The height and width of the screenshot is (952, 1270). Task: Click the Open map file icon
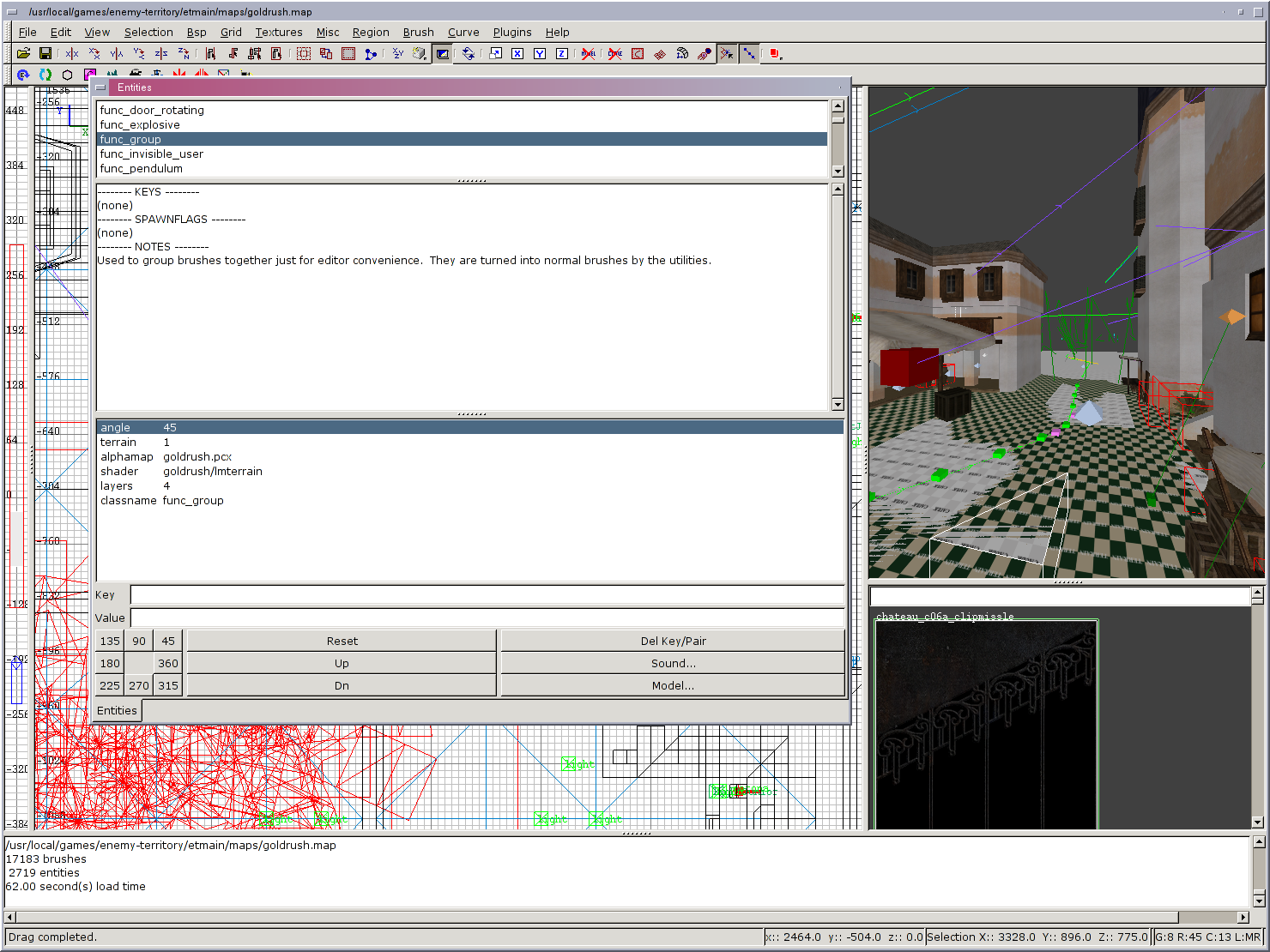(x=23, y=53)
